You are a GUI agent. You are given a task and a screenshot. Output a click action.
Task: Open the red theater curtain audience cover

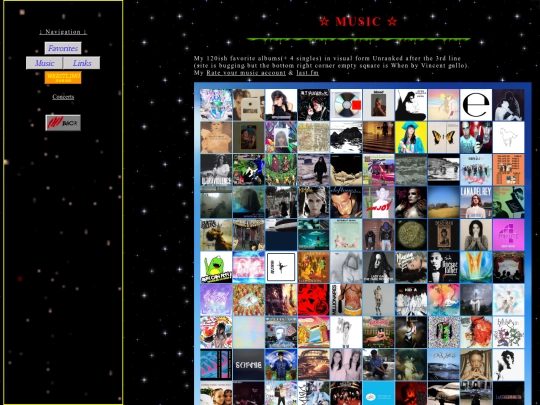click(x=508, y=267)
